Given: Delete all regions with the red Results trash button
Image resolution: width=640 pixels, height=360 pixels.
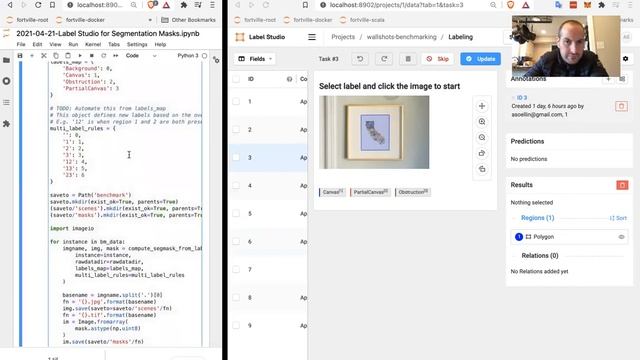Looking at the screenshot, I should [622, 185].
